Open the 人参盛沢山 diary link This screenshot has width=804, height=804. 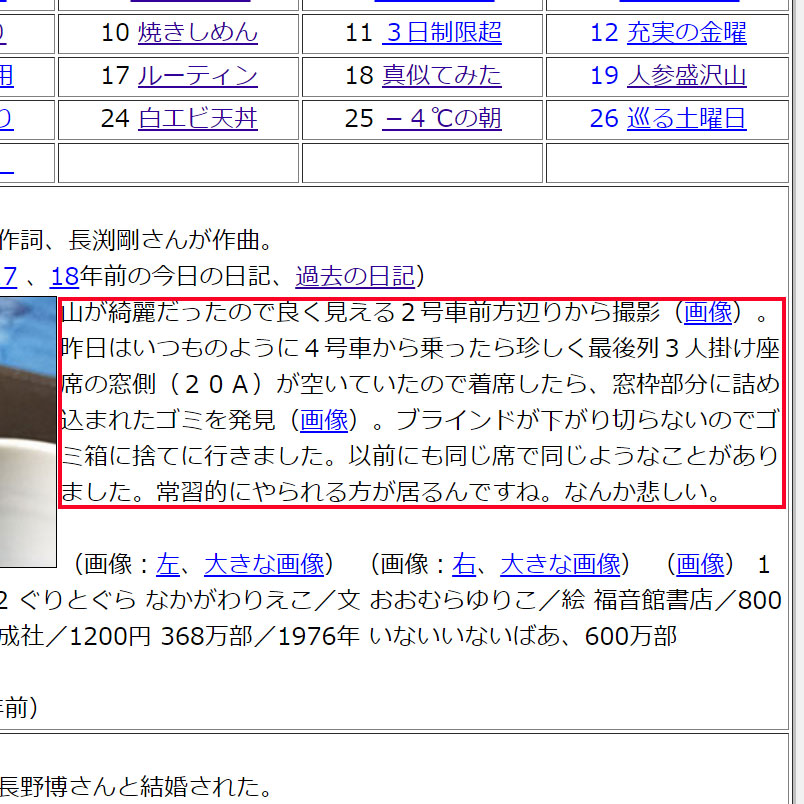687,76
